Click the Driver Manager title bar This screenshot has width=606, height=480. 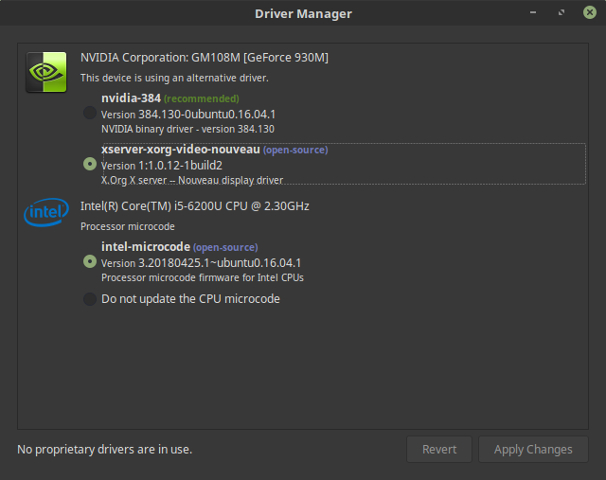303,13
